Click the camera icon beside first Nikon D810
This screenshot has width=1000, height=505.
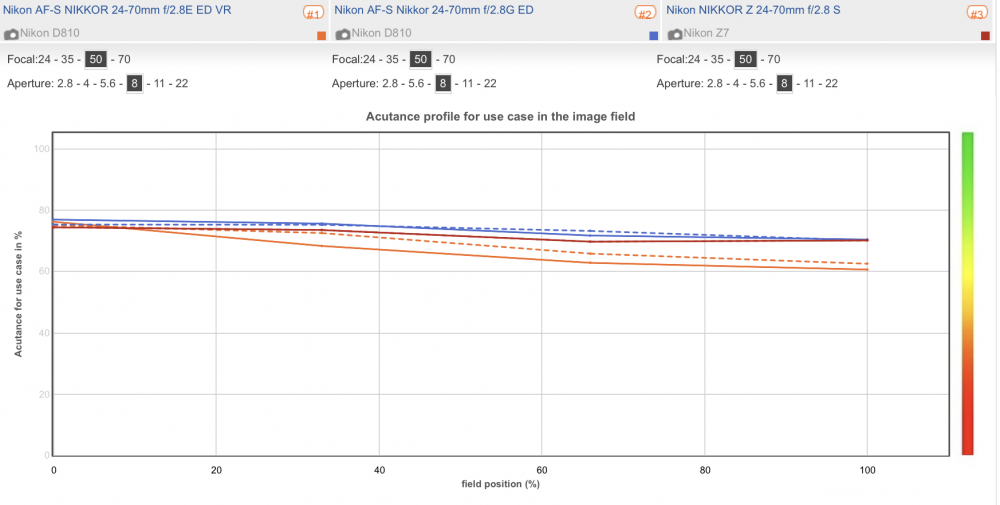[11, 34]
